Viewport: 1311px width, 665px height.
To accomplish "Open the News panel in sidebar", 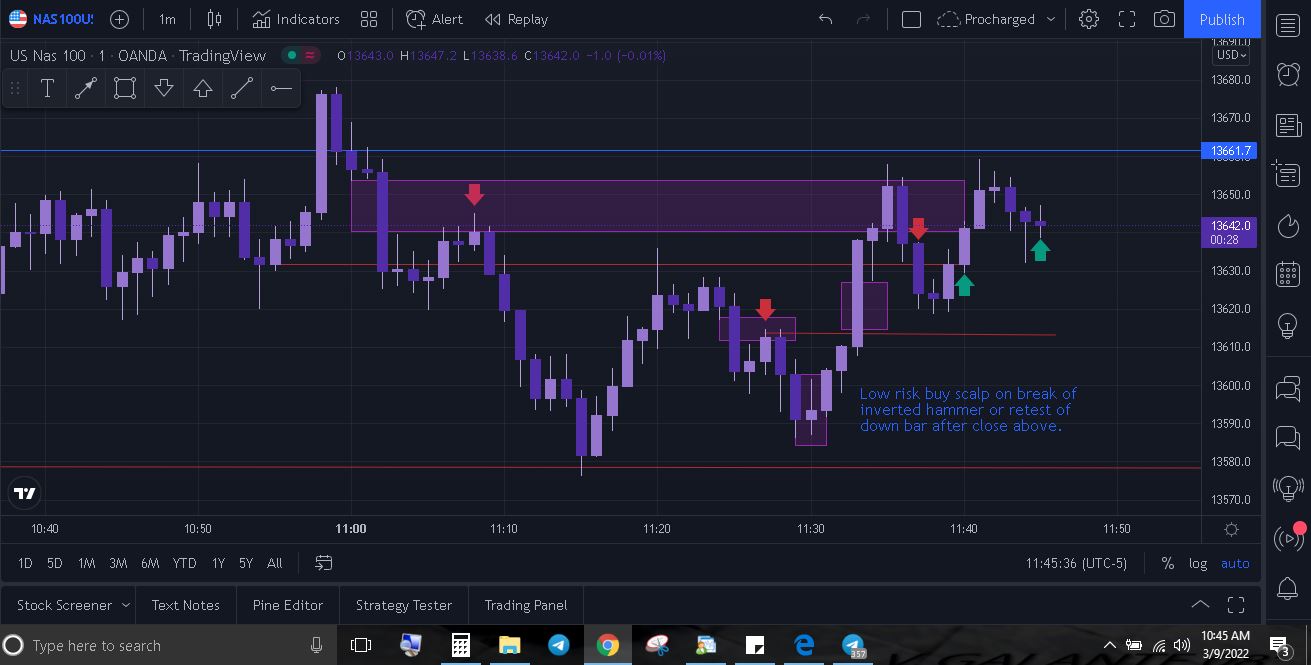I will [x=1288, y=125].
